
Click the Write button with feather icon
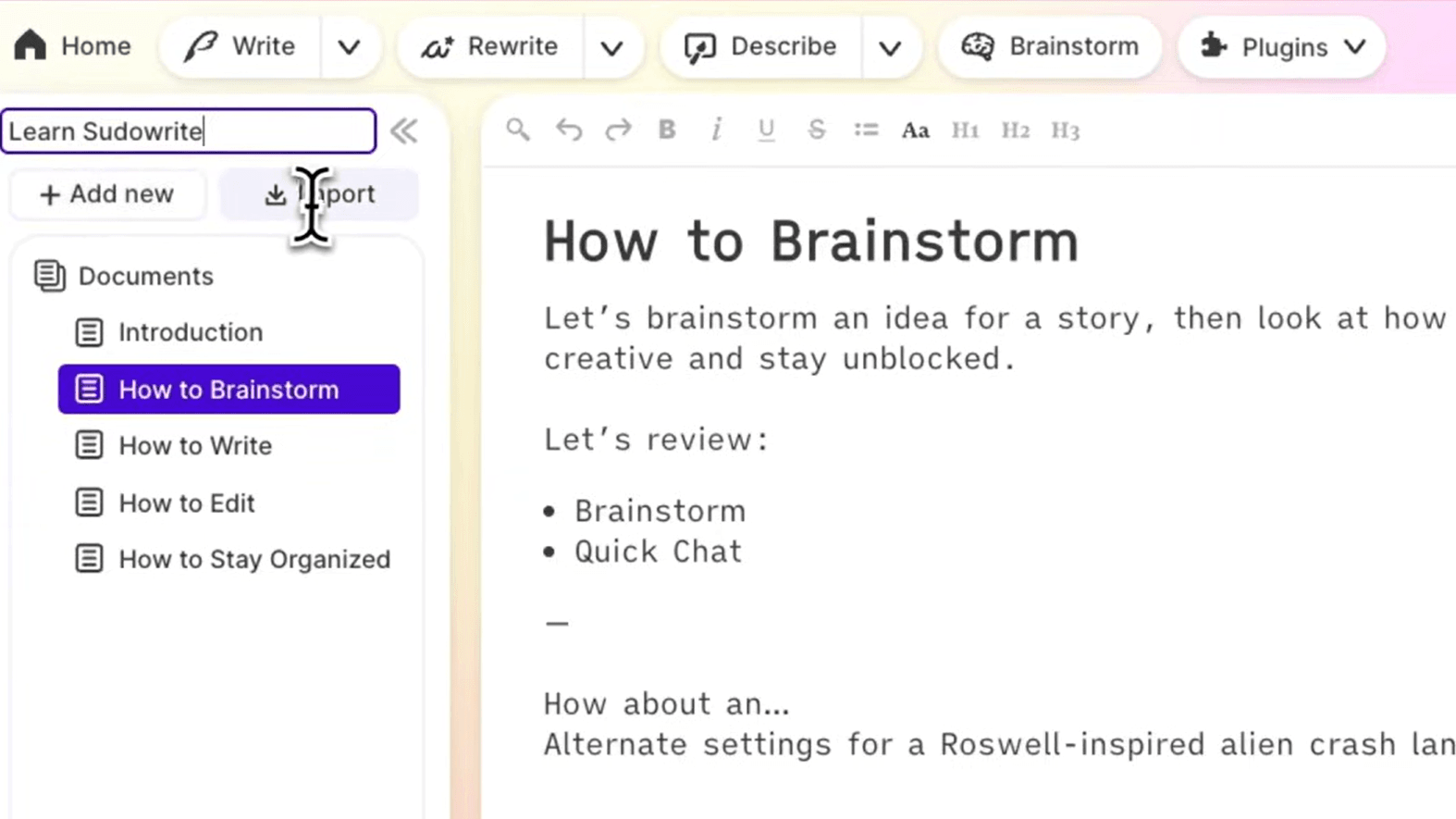[240, 46]
